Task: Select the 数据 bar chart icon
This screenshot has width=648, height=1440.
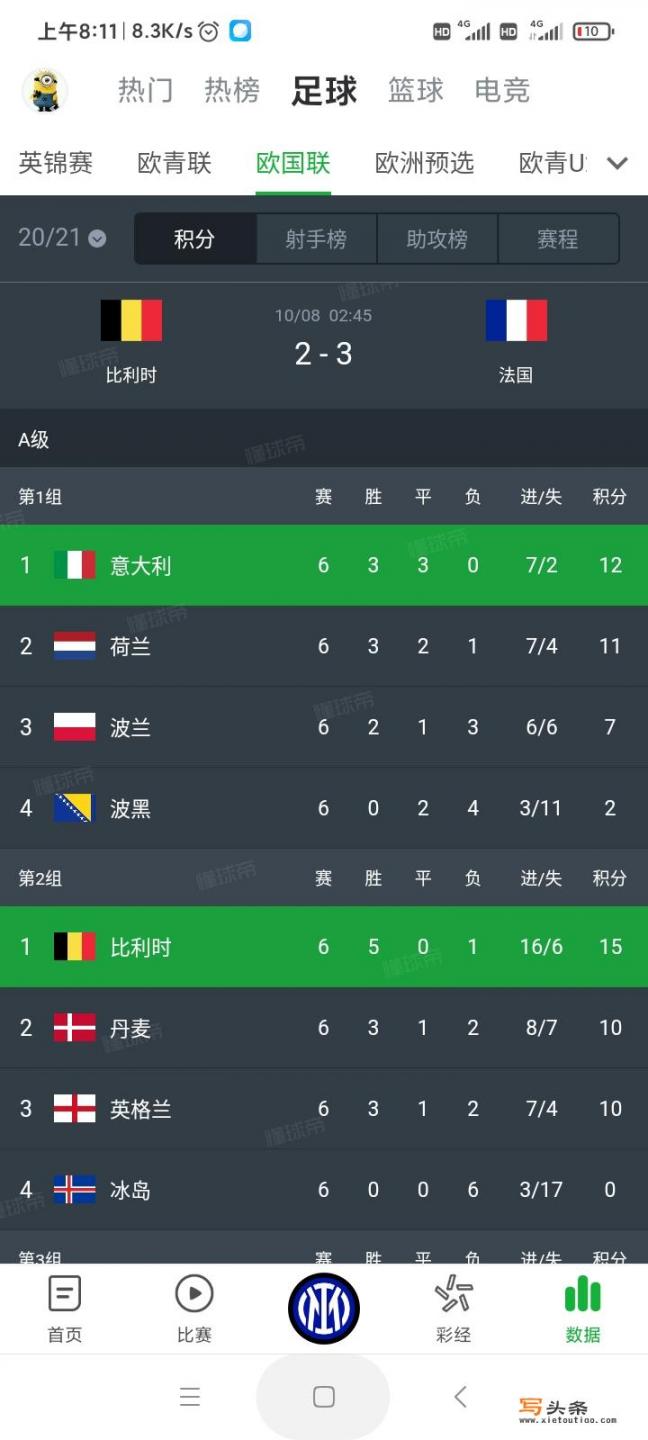Action: pos(583,1294)
